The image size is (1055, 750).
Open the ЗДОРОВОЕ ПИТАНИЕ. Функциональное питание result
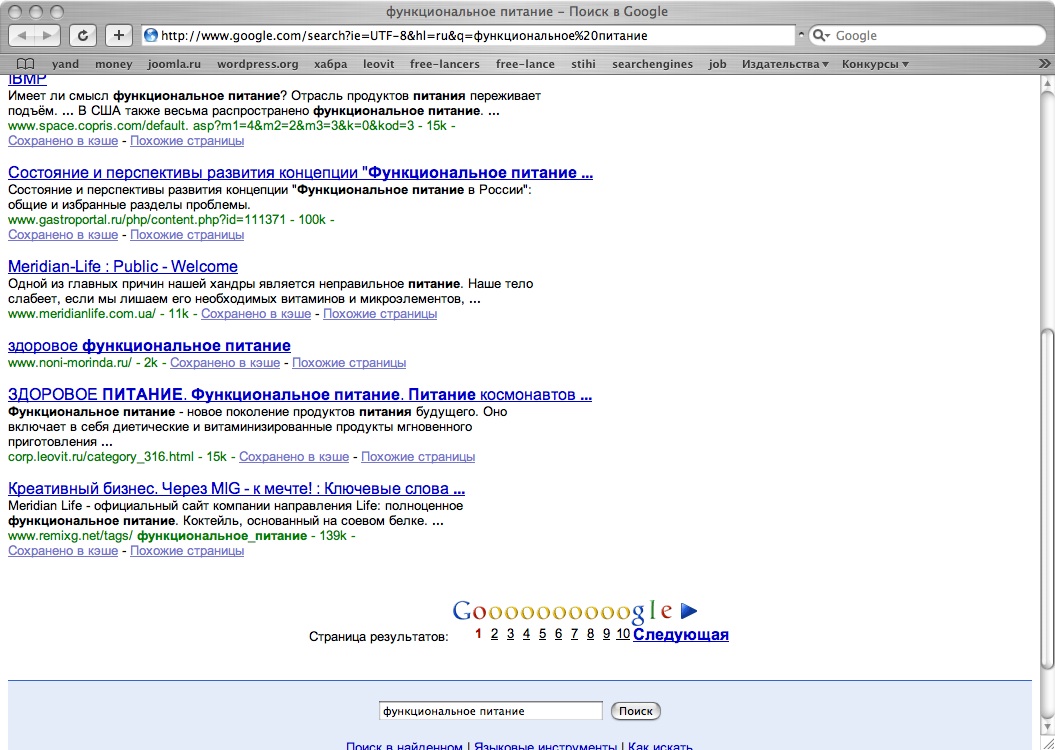300,394
